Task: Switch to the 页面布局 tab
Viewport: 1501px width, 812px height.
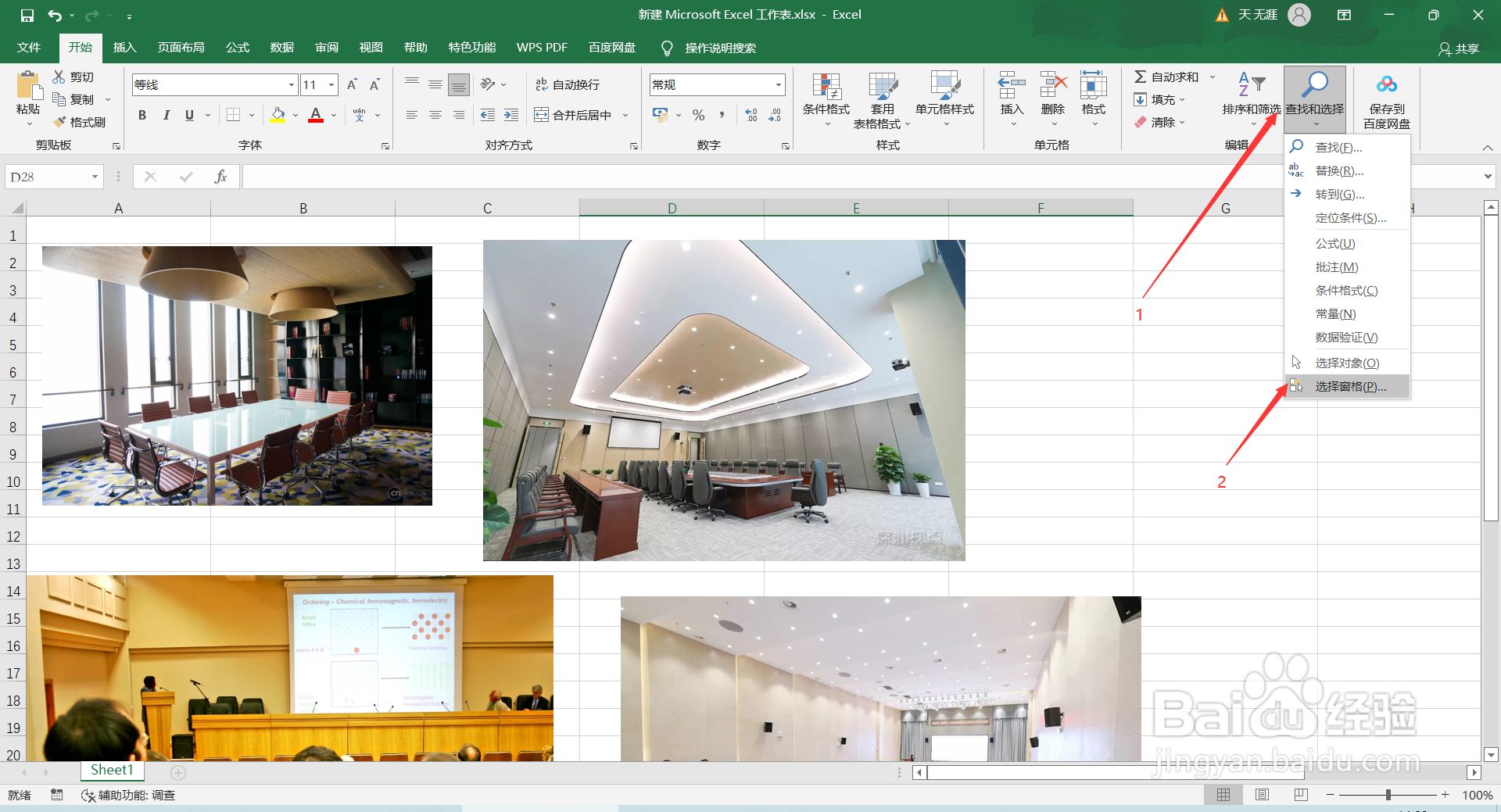Action: coord(181,48)
